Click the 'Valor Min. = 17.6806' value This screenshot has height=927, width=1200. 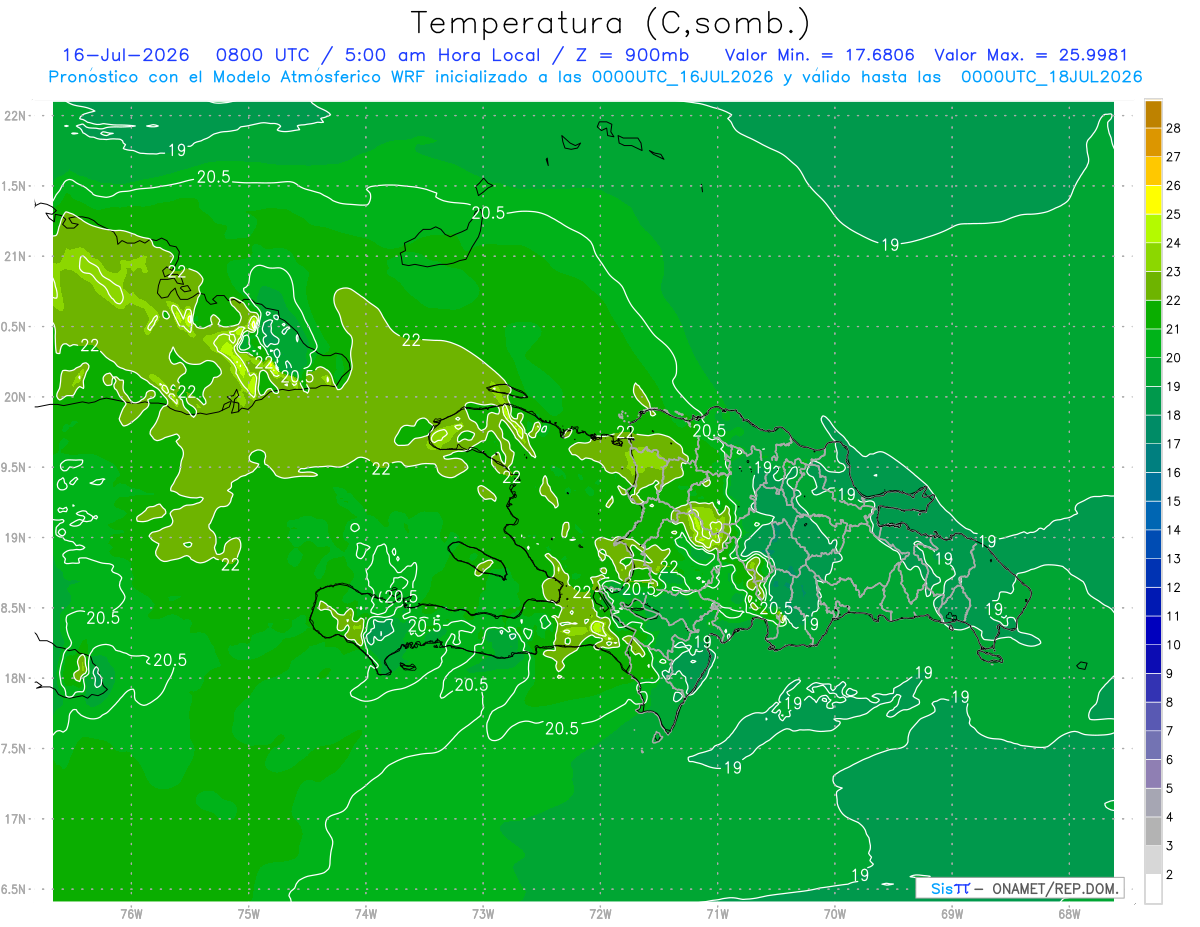point(819,55)
